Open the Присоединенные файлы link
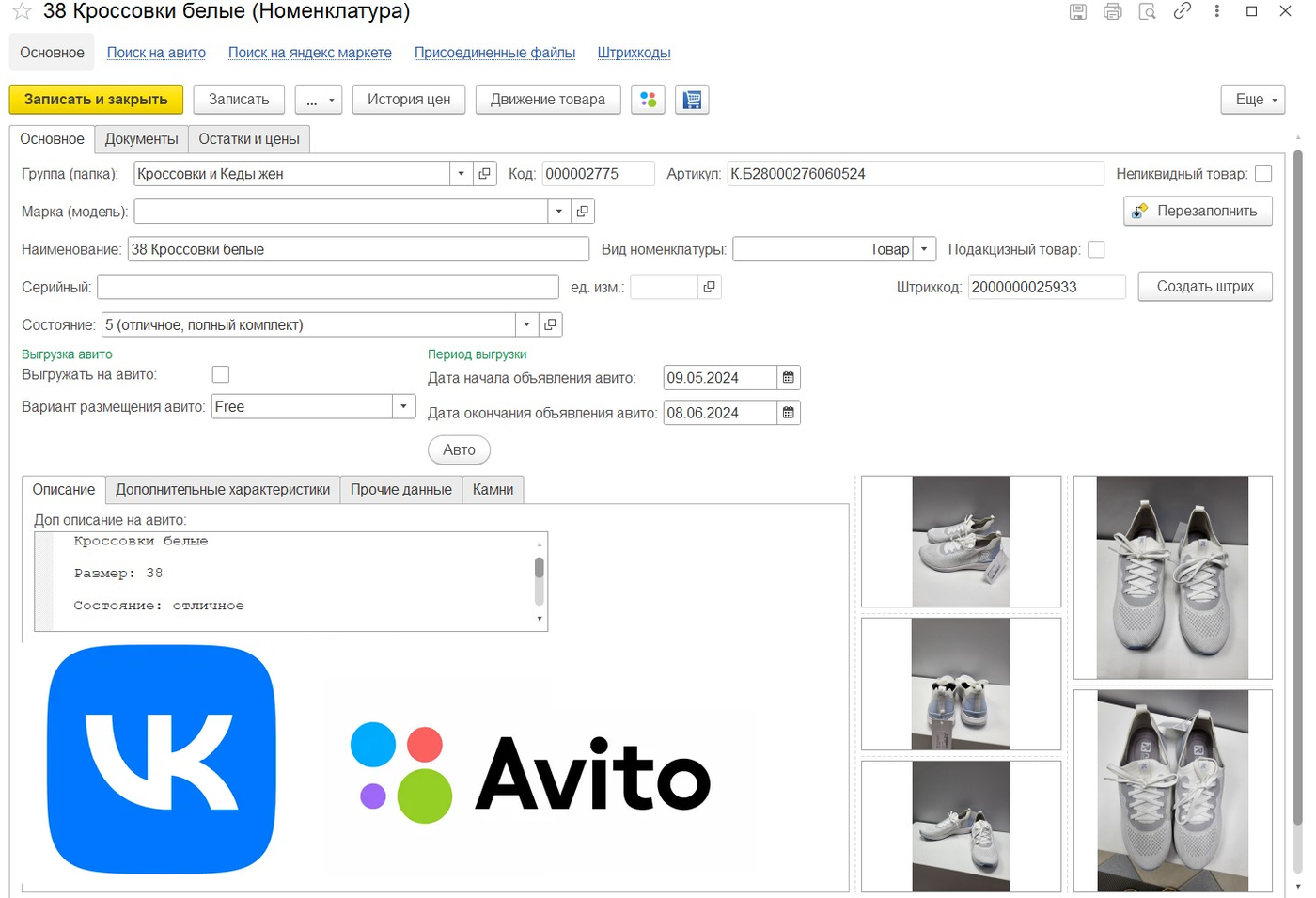The height and width of the screenshot is (898, 1316). click(x=494, y=53)
